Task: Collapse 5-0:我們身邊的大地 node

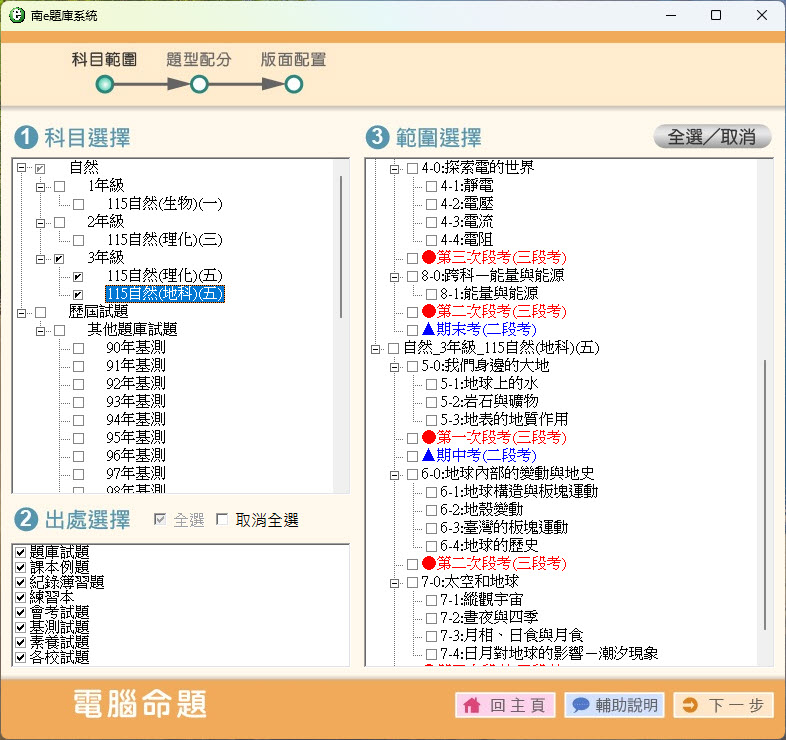Action: tap(395, 367)
